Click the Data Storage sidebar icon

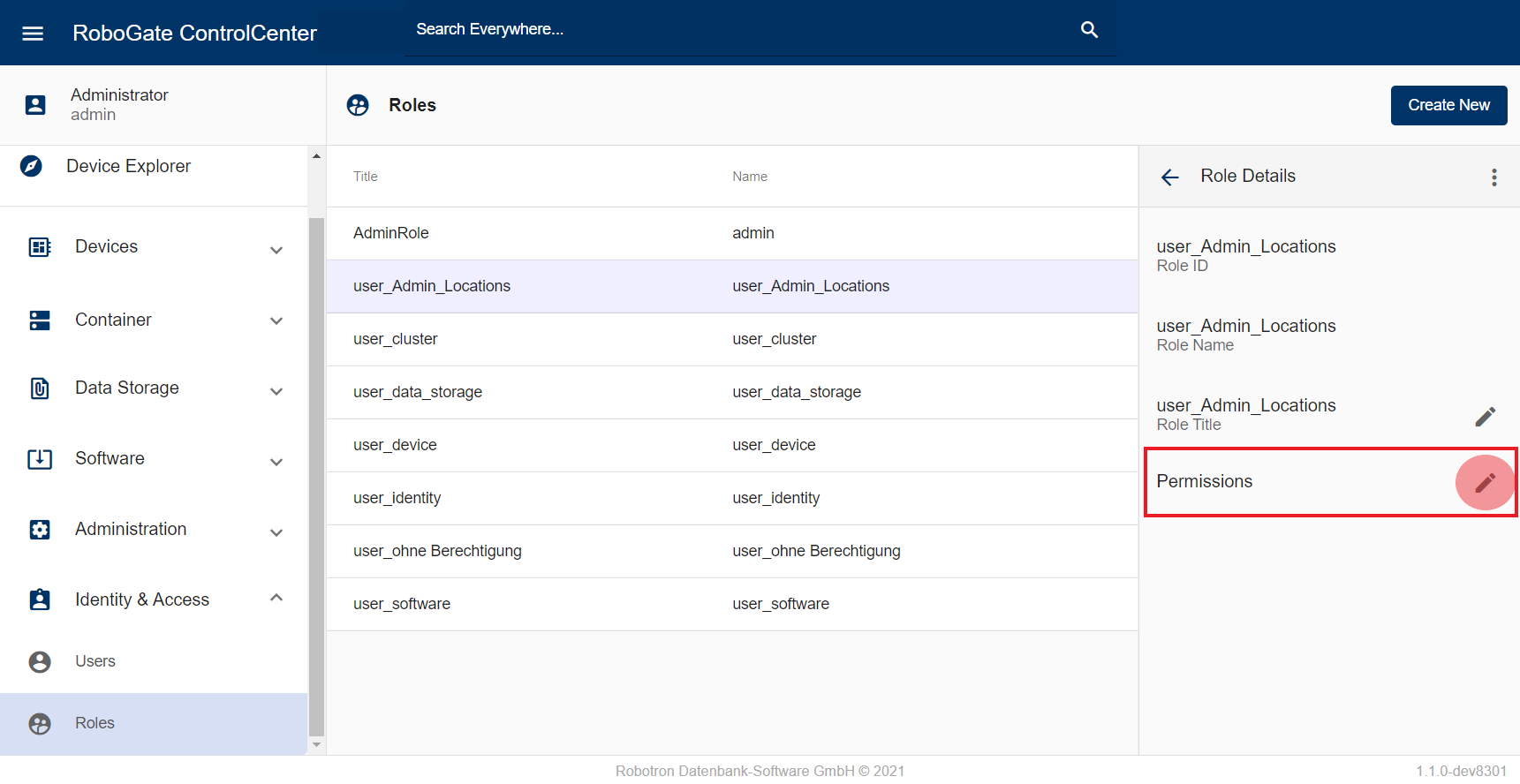click(40, 388)
